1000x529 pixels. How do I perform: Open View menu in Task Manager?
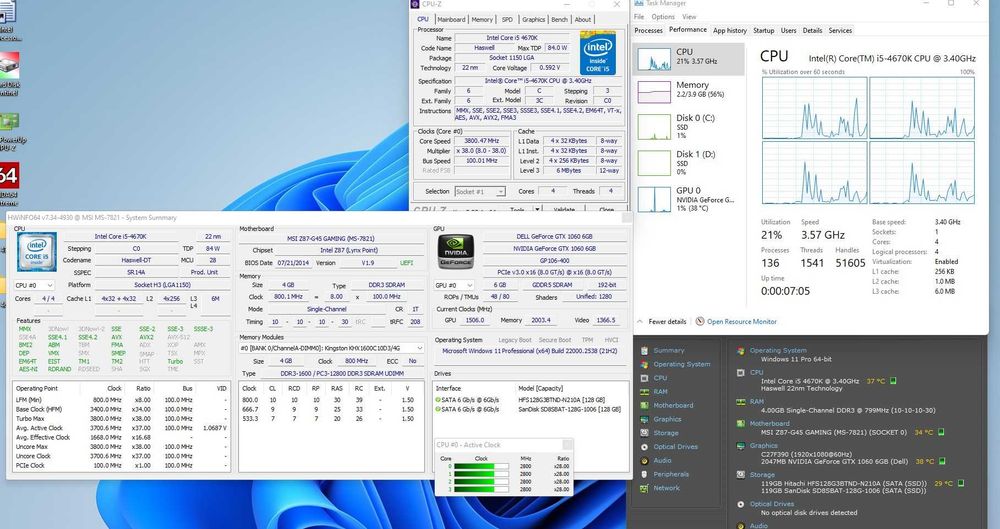(x=689, y=17)
